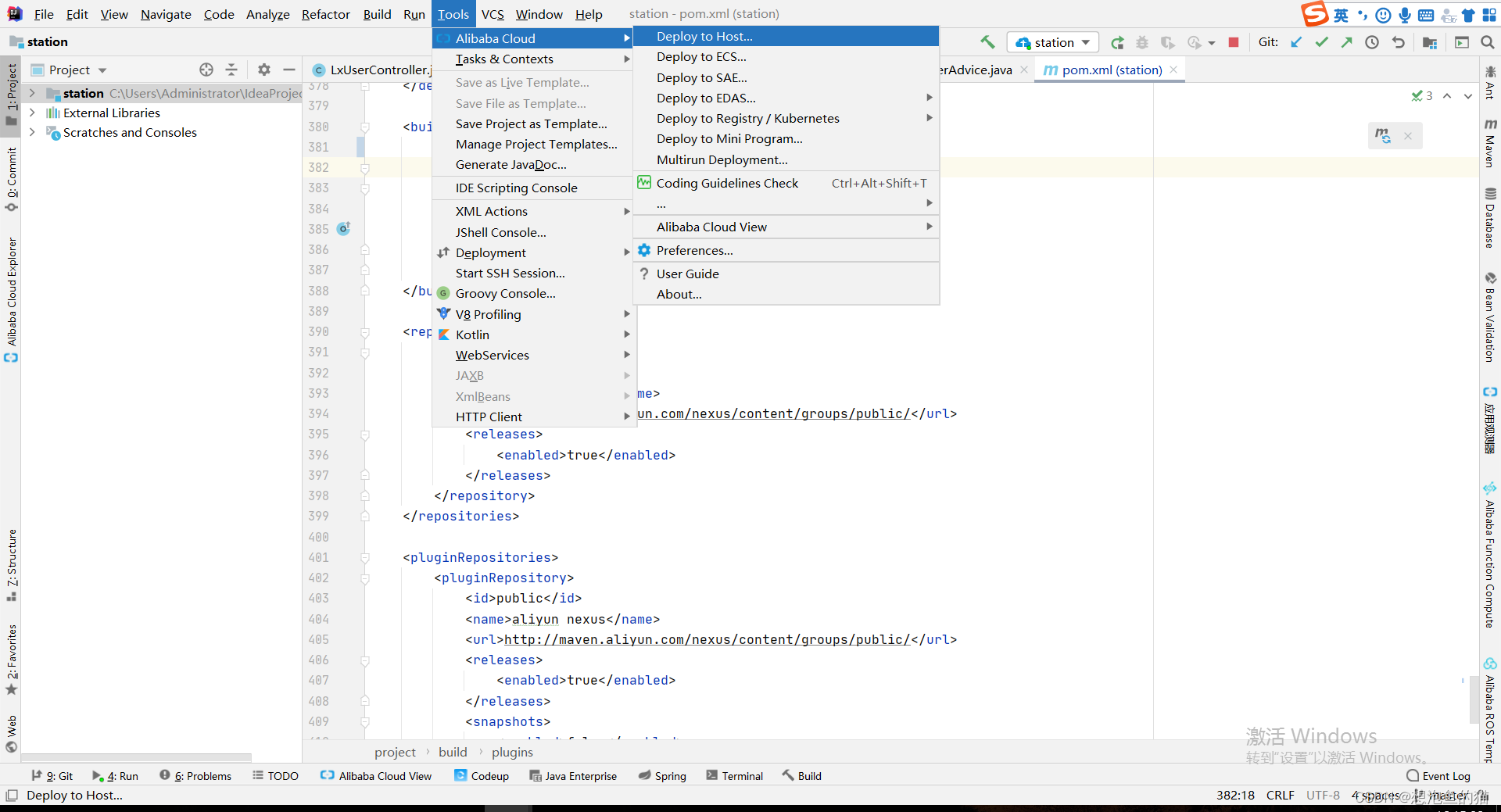
Task: Open Maven tool window on right sidebar
Action: click(1490, 143)
